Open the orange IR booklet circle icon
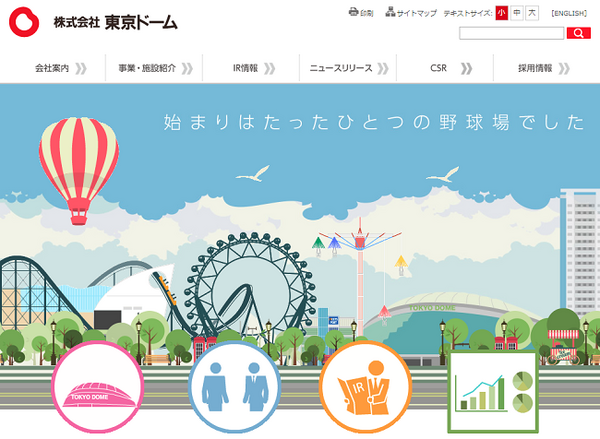600x439 pixels. click(365, 387)
